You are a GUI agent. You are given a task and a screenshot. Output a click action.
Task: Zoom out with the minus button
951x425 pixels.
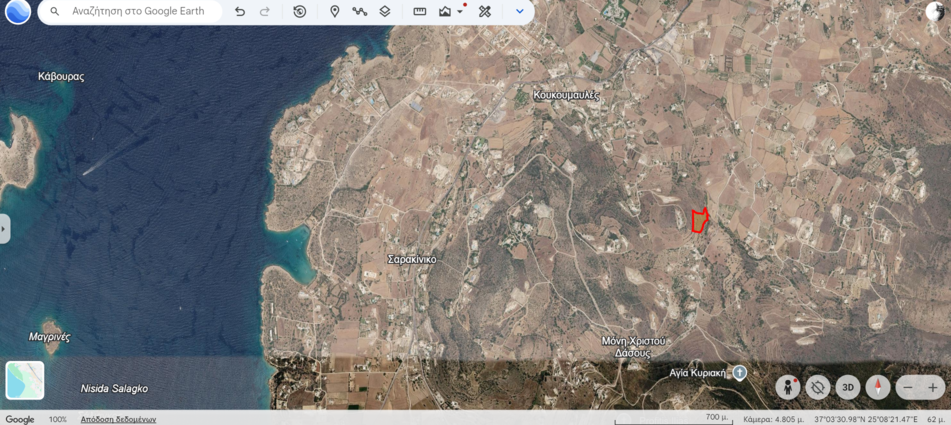[908, 387]
